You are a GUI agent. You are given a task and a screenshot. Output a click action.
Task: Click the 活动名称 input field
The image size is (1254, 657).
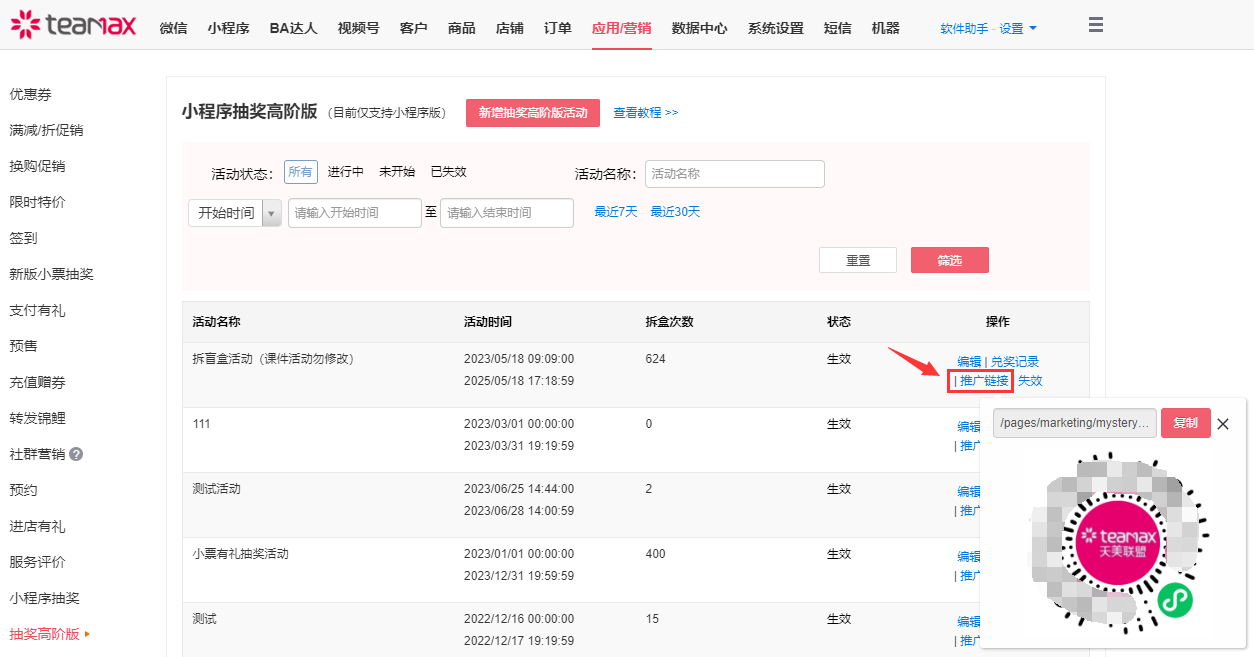[x=734, y=174]
